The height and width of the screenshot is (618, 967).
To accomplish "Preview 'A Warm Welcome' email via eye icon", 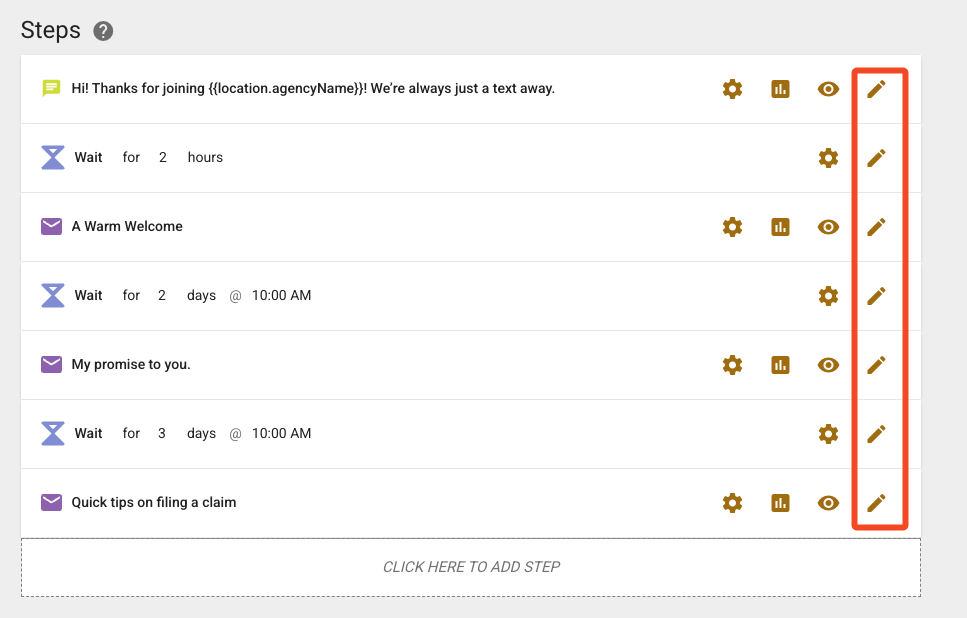I will 828,227.
